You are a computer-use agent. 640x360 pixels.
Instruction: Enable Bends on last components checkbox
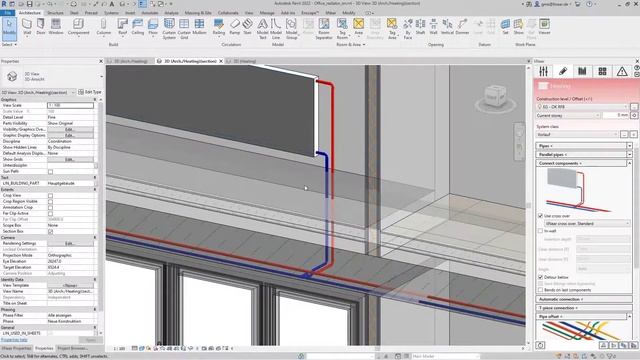[x=540, y=290]
